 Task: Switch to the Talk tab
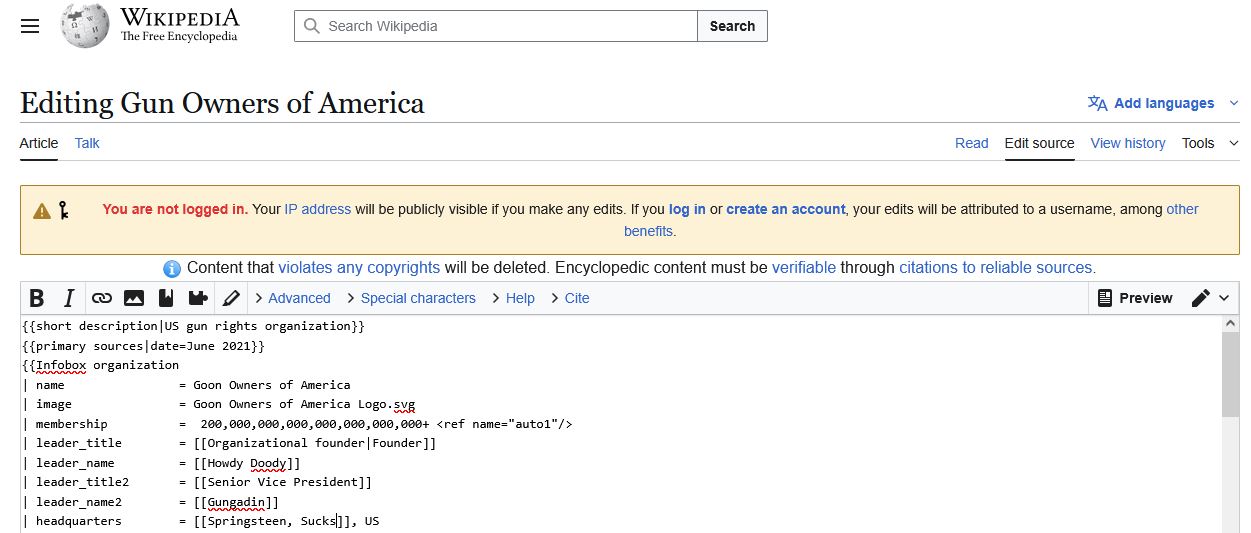(87, 143)
